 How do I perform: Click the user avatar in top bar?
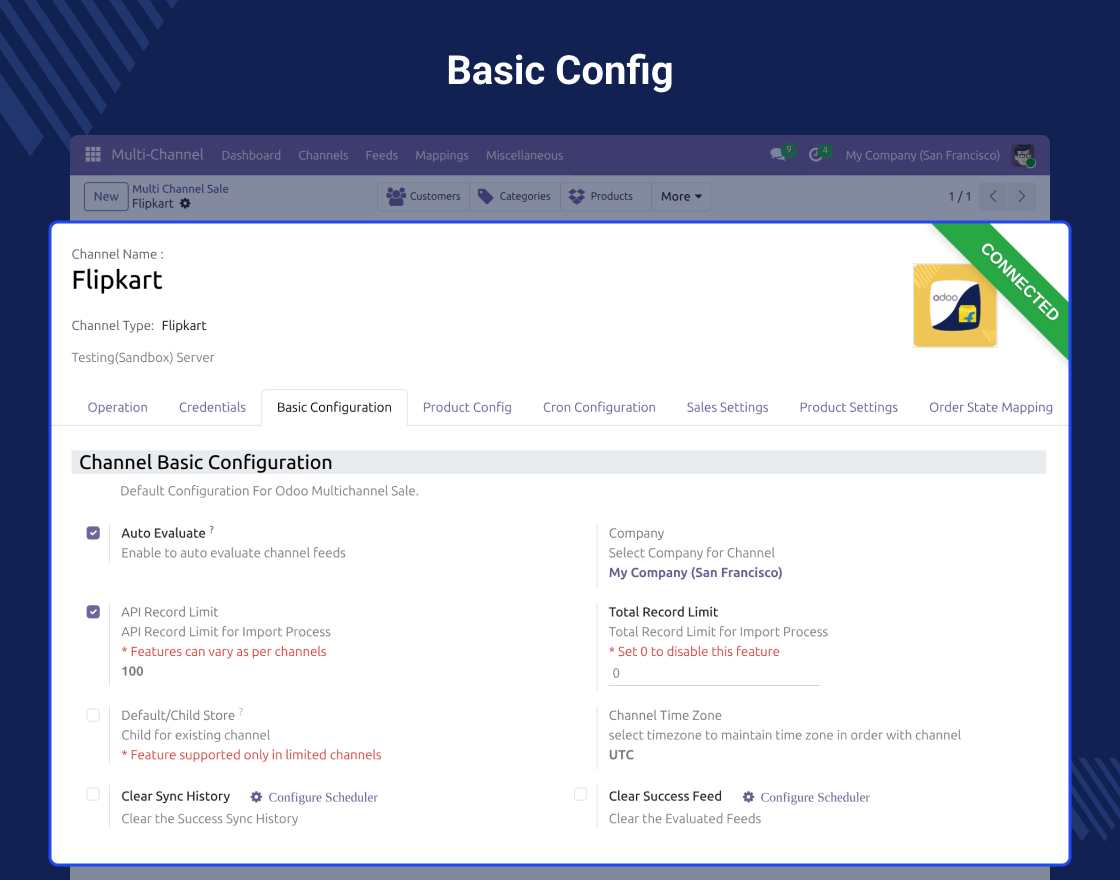(1023, 155)
